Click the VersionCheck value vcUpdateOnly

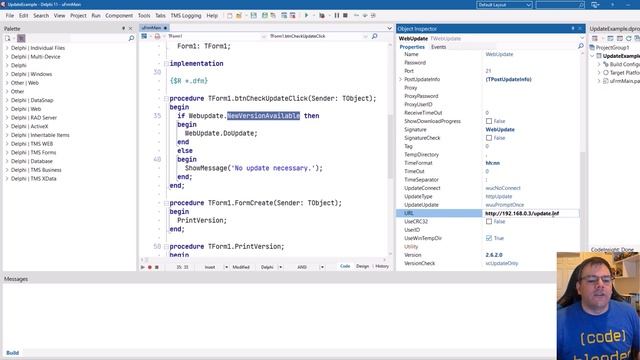[x=502, y=263]
